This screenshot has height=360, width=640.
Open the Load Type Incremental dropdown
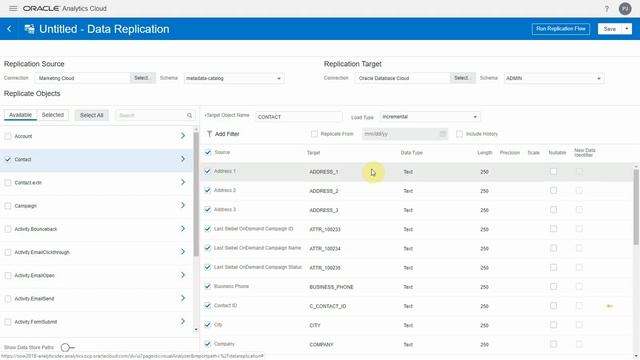pos(430,117)
